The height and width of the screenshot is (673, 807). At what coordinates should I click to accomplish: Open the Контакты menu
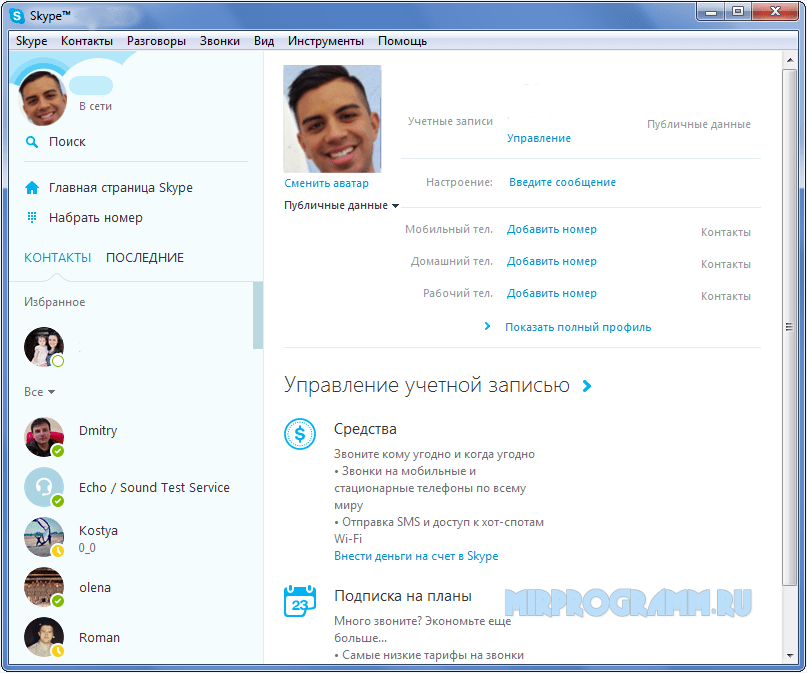pos(87,41)
